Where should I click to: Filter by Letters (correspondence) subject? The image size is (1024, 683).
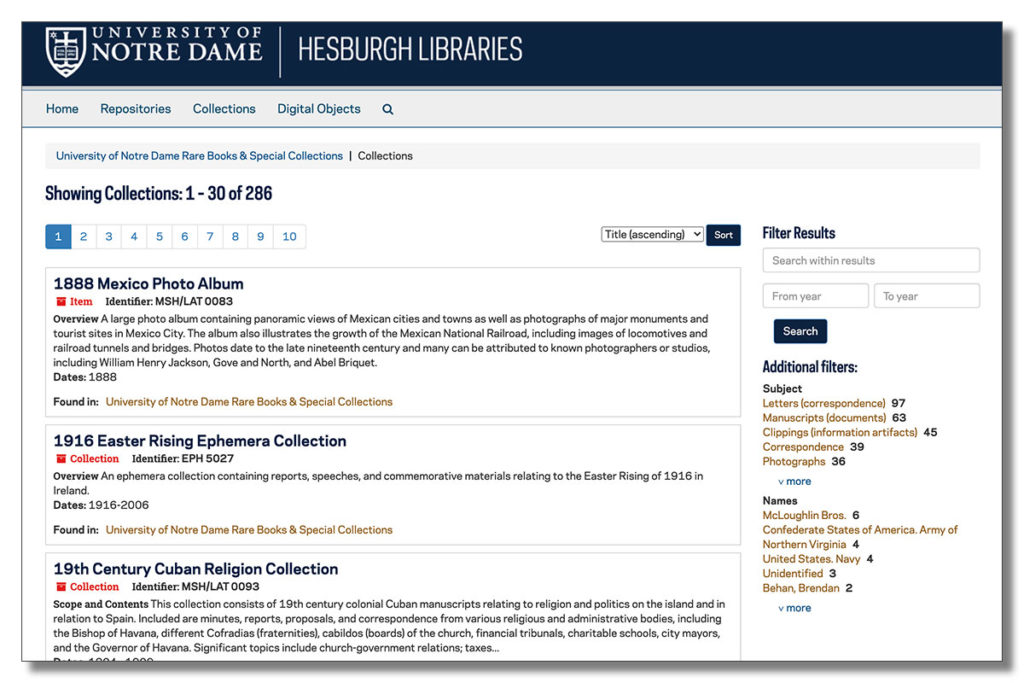coord(824,403)
